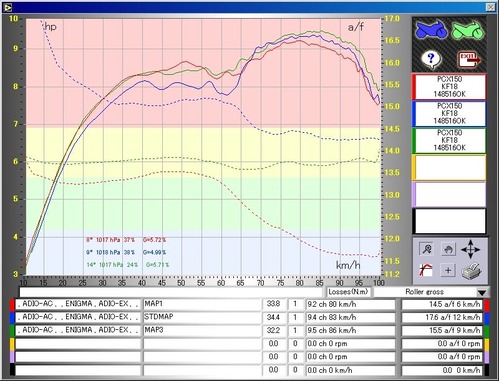
Task: Click the purple color swatch on fifth row
Action: coord(12,357)
